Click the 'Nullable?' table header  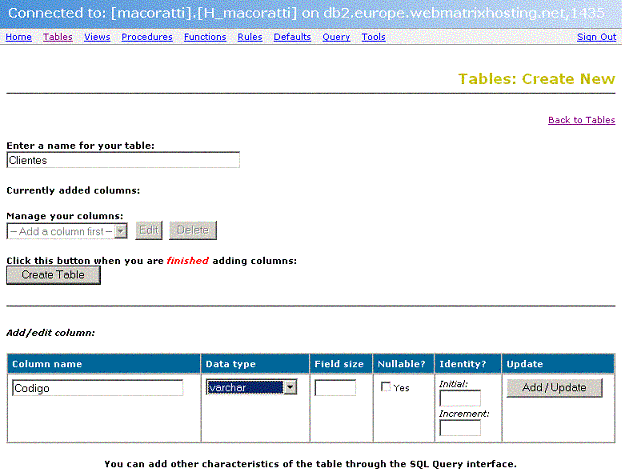(x=401, y=364)
